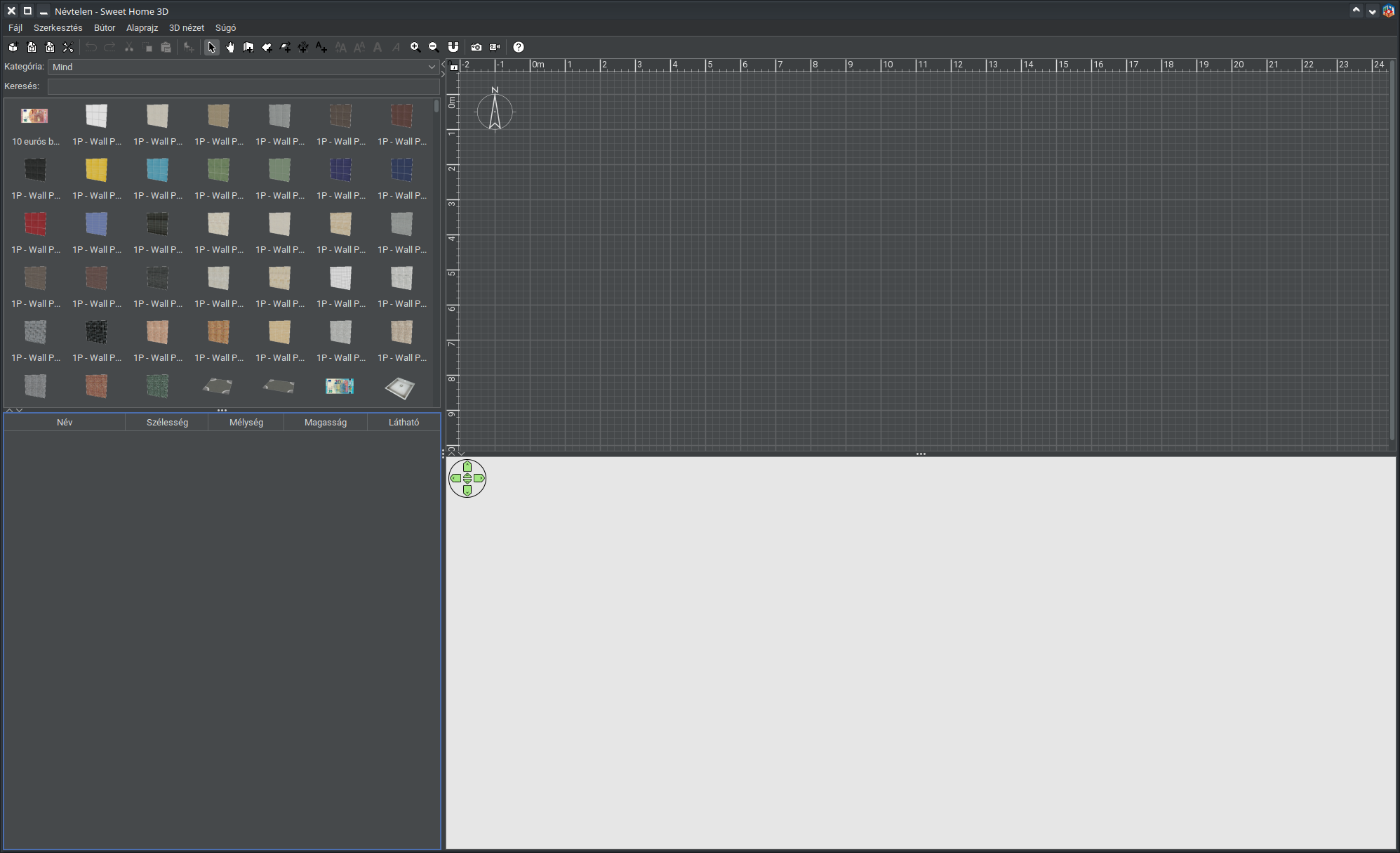1400x853 pixels.
Task: Open the create photo camera tool
Action: (x=476, y=47)
